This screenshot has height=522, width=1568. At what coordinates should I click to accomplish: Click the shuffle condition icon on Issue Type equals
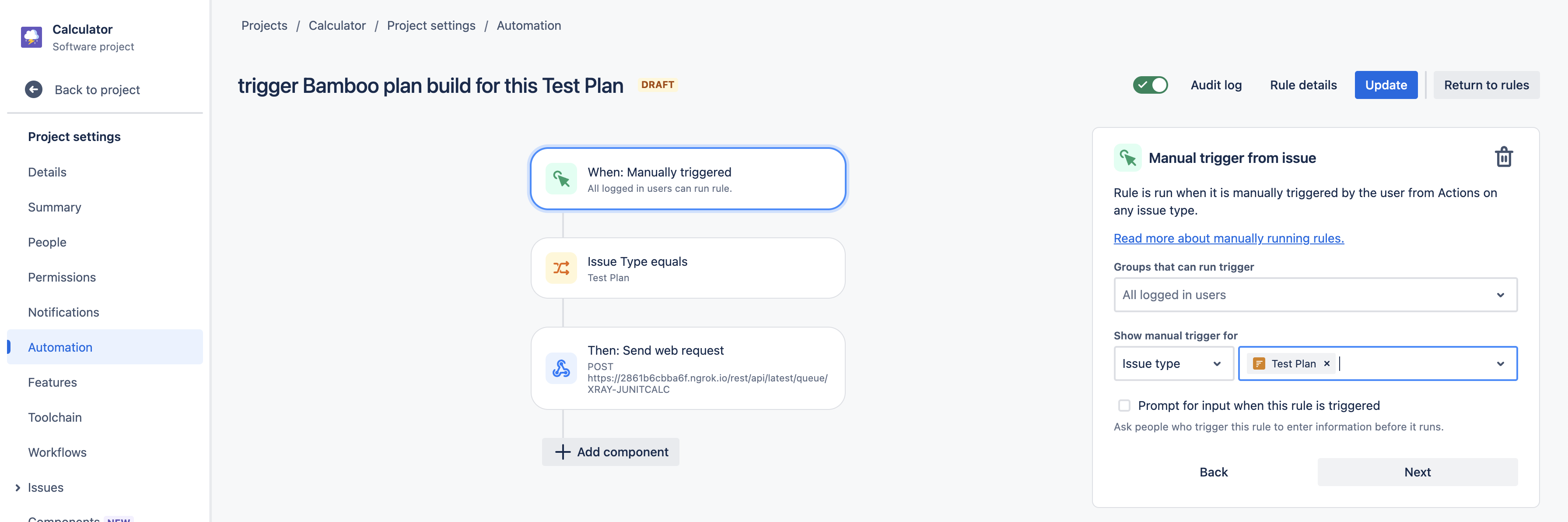560,268
